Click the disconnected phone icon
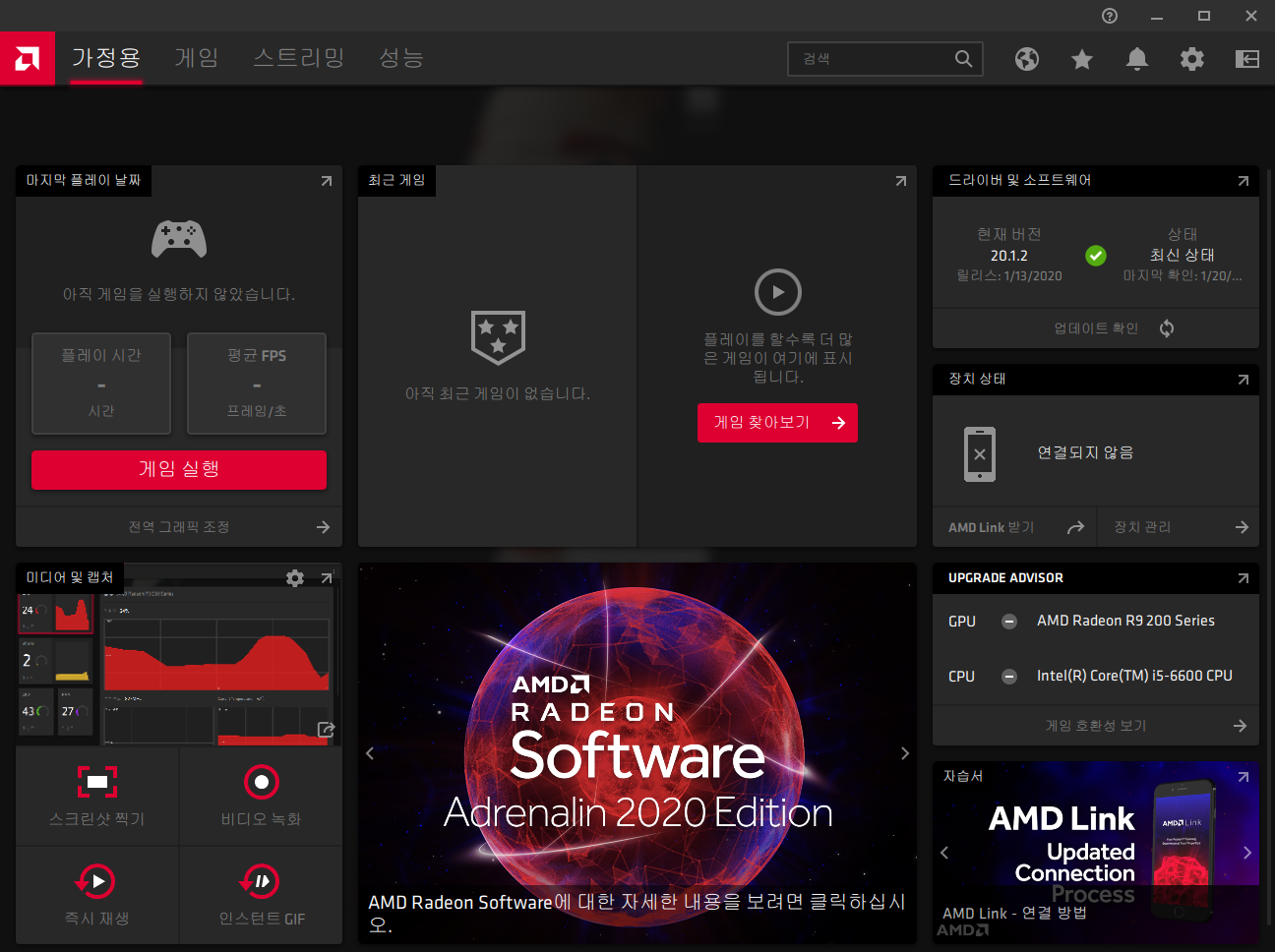The height and width of the screenshot is (952, 1275). [980, 454]
